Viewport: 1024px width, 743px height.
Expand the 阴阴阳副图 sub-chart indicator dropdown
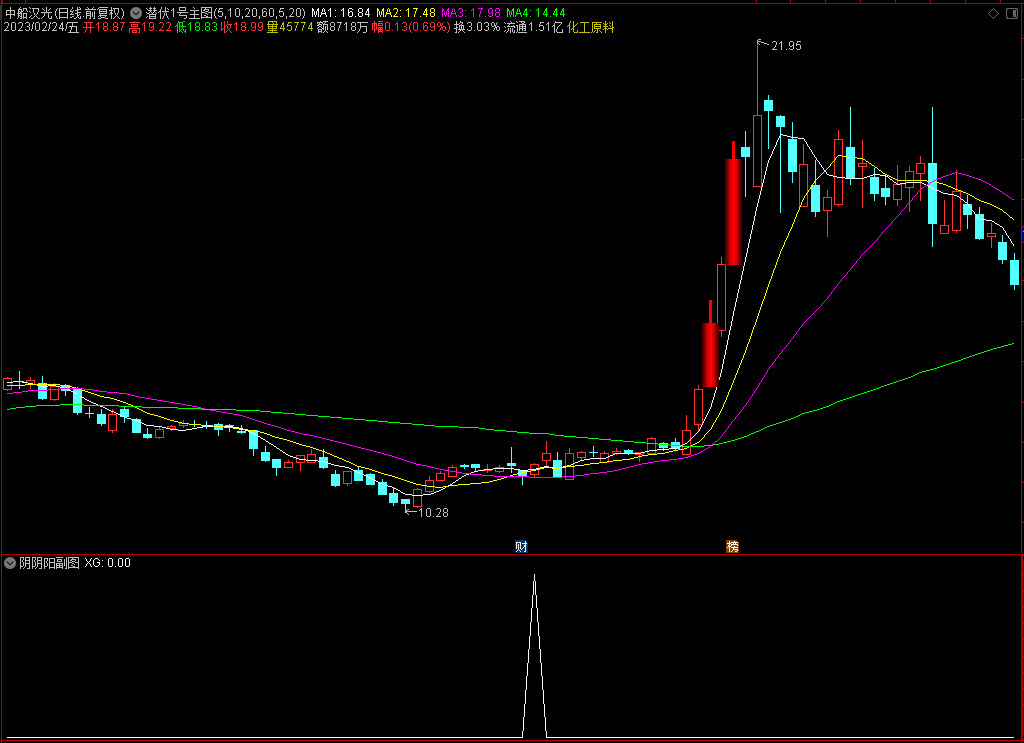(10, 563)
